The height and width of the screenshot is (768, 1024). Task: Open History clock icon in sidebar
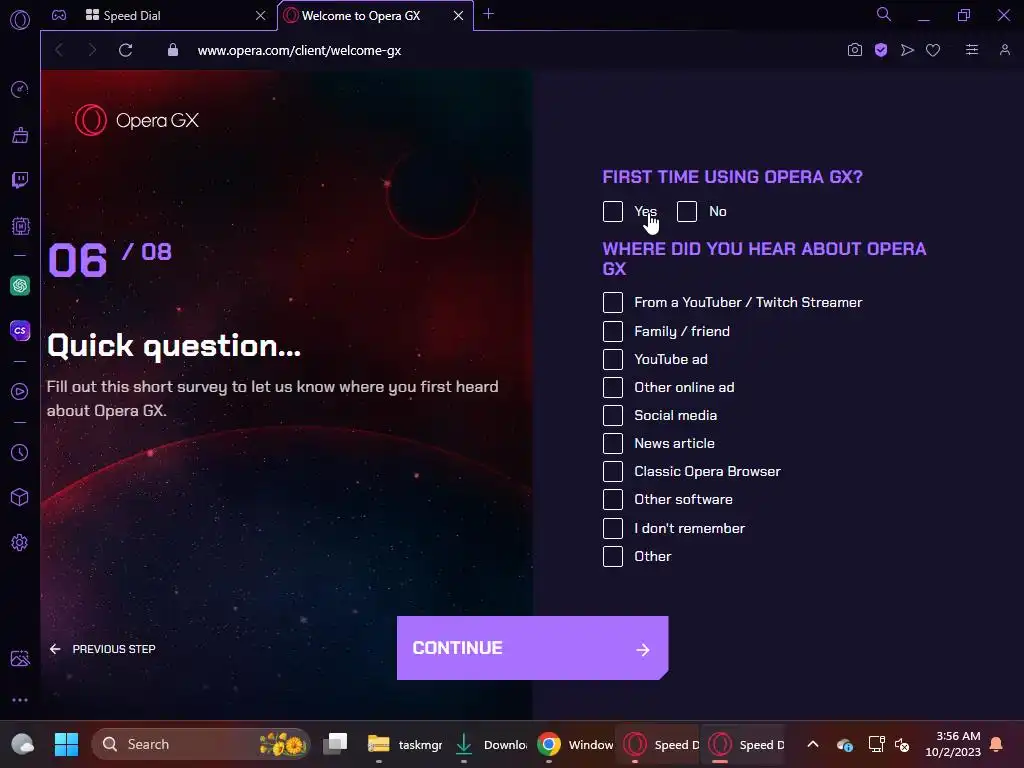click(x=20, y=453)
